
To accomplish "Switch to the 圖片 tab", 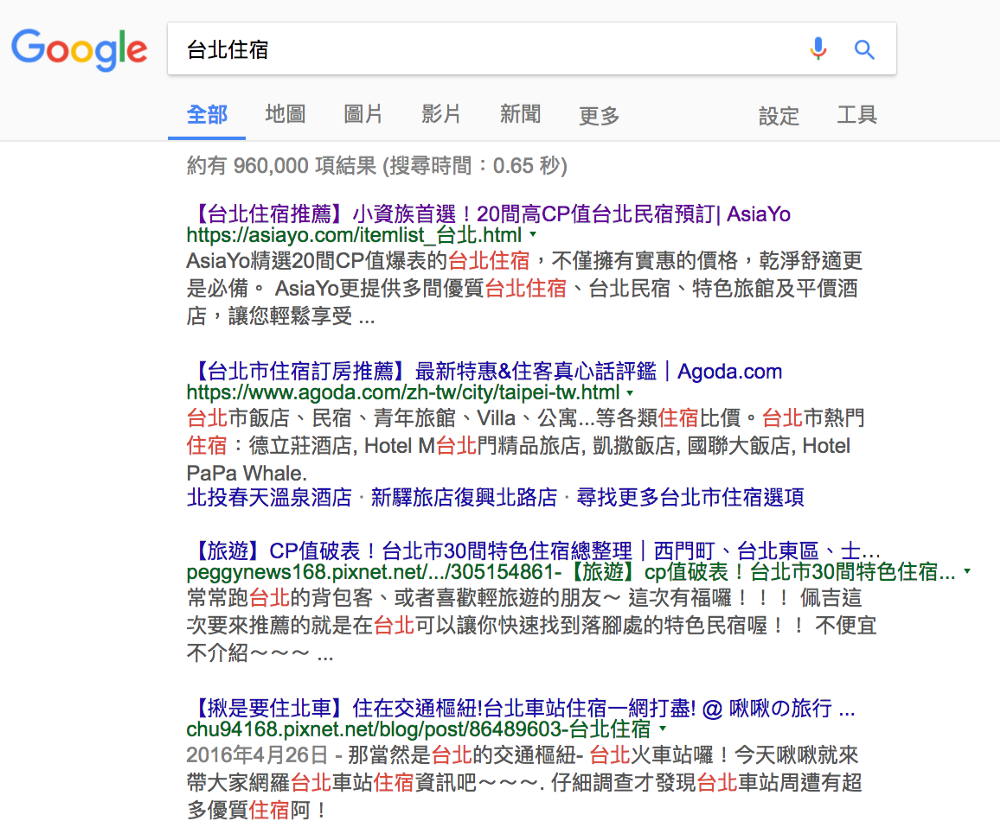I will [x=363, y=115].
